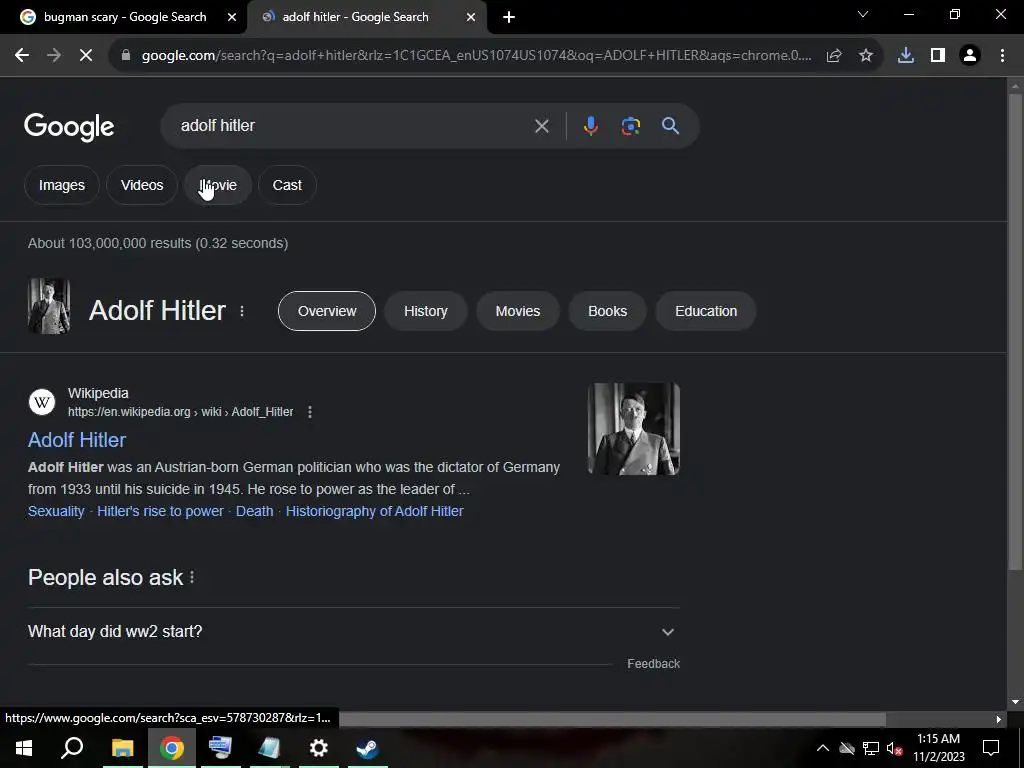Screen dimensions: 1024x768
Task: Open Chrome profile avatar menu
Action: pos(970,56)
